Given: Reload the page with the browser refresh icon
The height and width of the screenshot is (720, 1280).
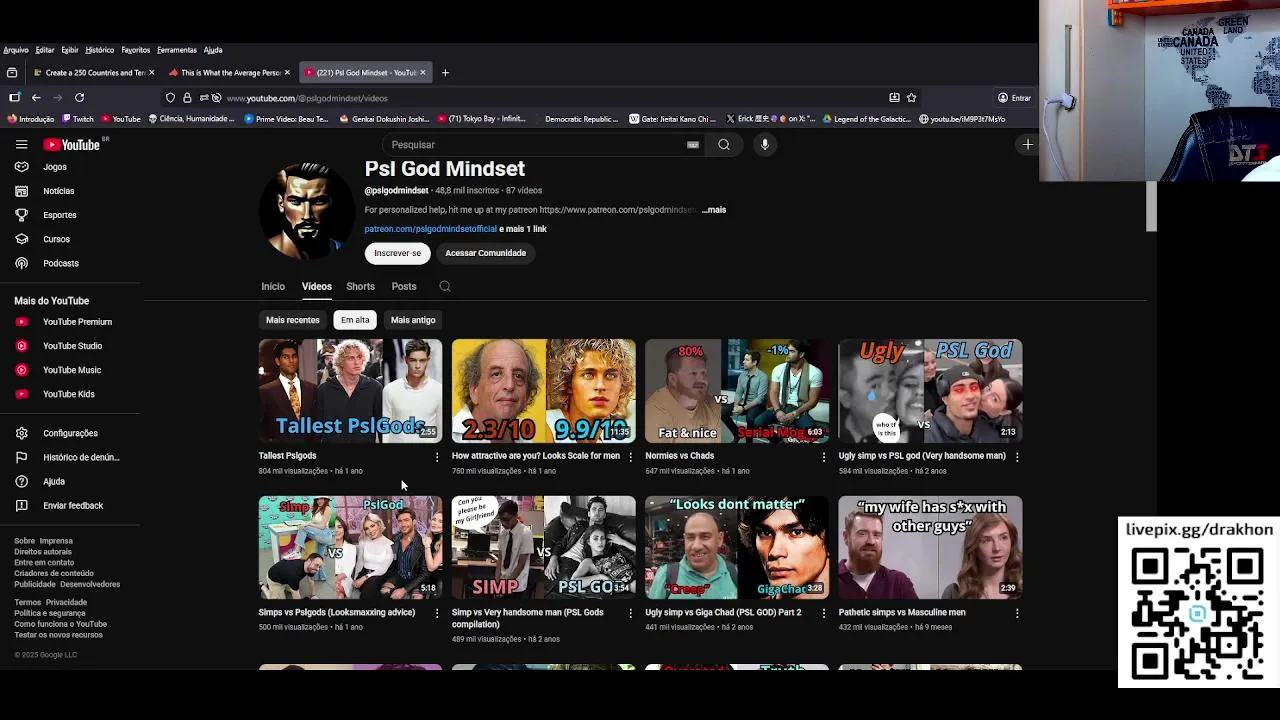Looking at the screenshot, I should 79,98.
